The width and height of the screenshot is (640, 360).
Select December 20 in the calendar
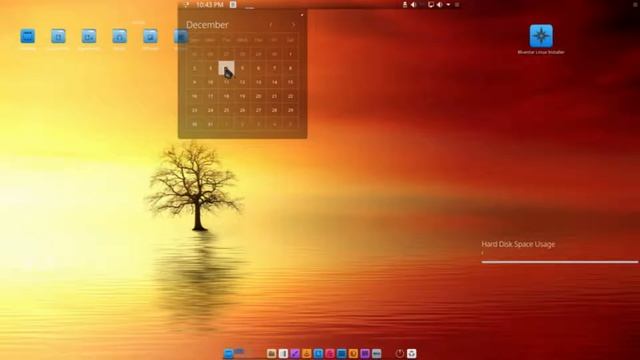(258, 96)
